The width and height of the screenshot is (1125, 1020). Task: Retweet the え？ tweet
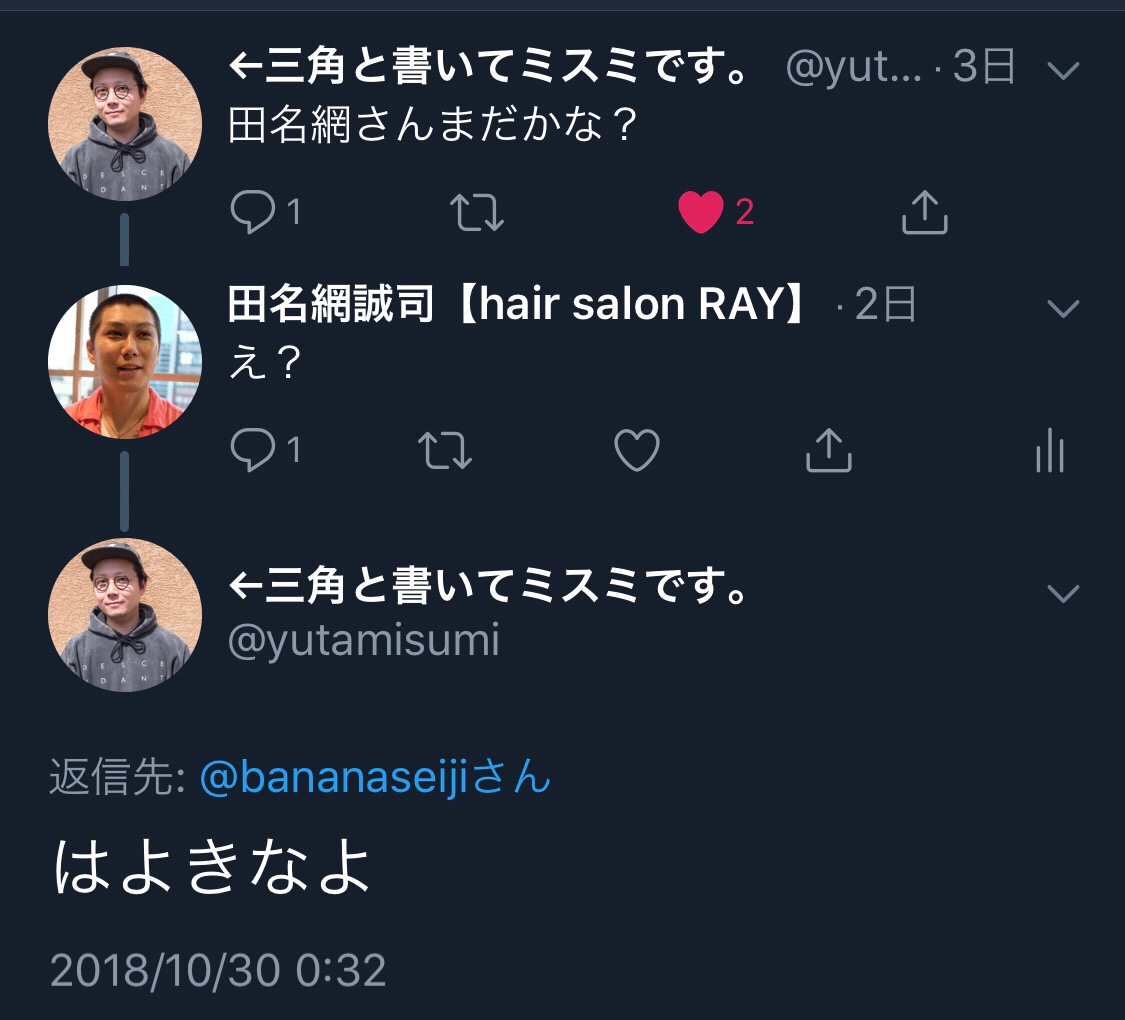(x=445, y=450)
